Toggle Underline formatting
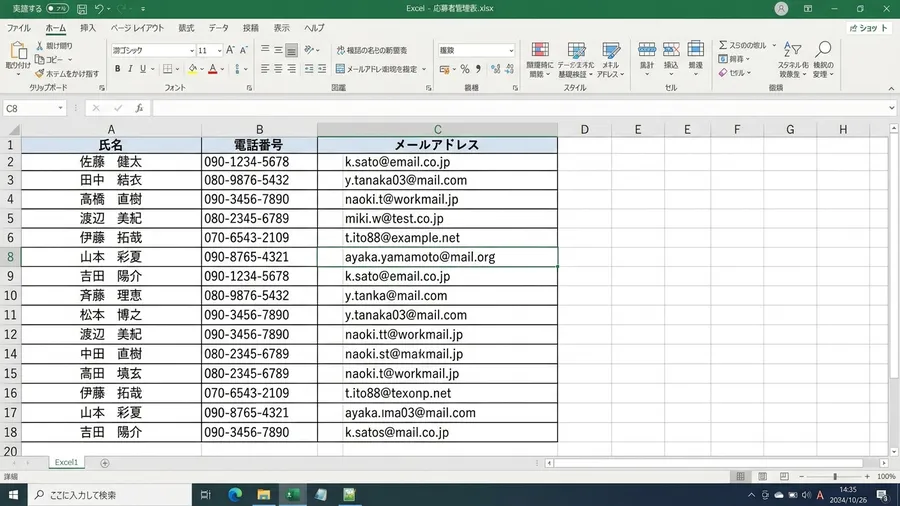Image resolution: width=900 pixels, height=506 pixels. click(143, 69)
